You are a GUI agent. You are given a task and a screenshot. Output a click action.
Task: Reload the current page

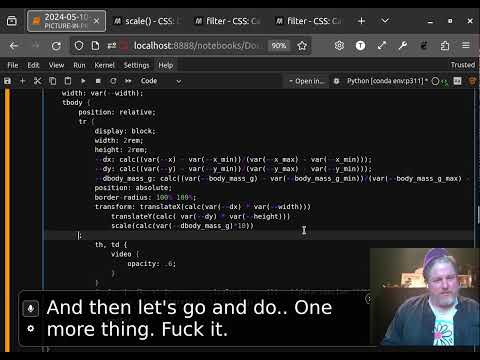point(56,46)
